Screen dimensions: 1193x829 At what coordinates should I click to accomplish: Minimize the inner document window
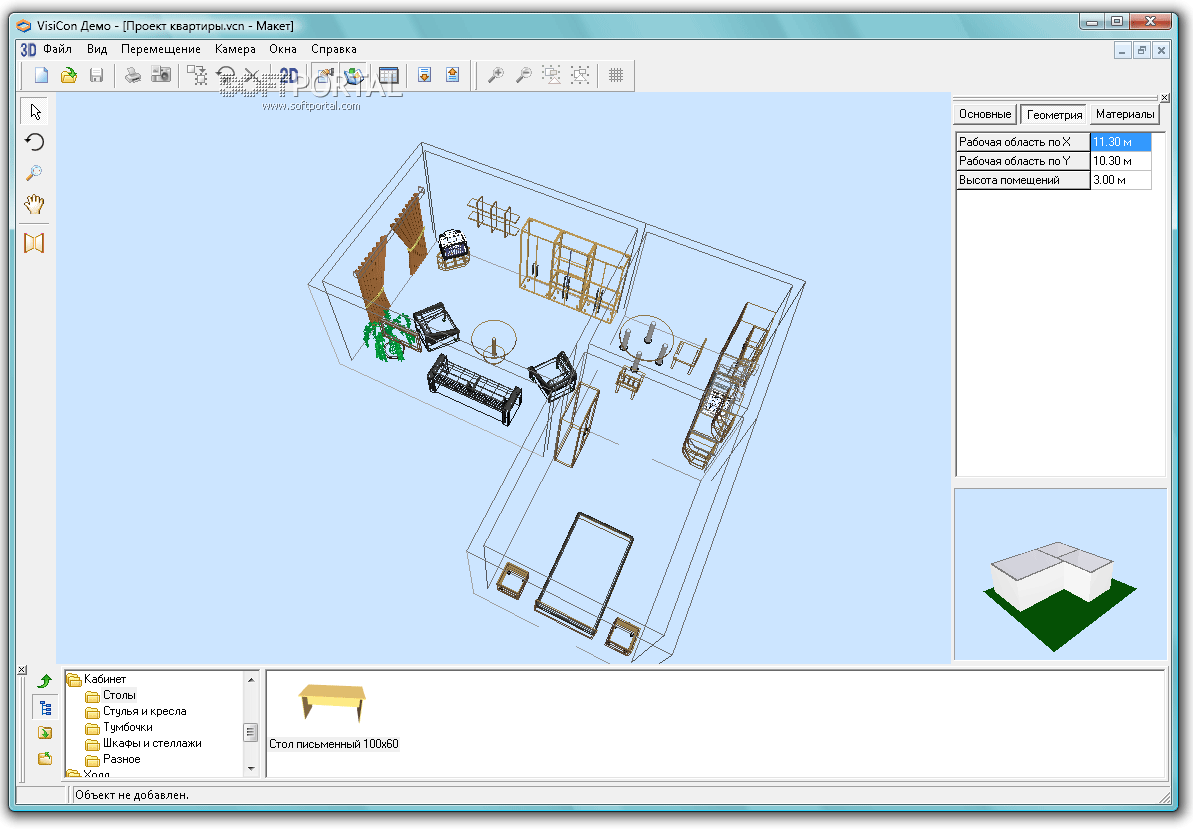1122,50
